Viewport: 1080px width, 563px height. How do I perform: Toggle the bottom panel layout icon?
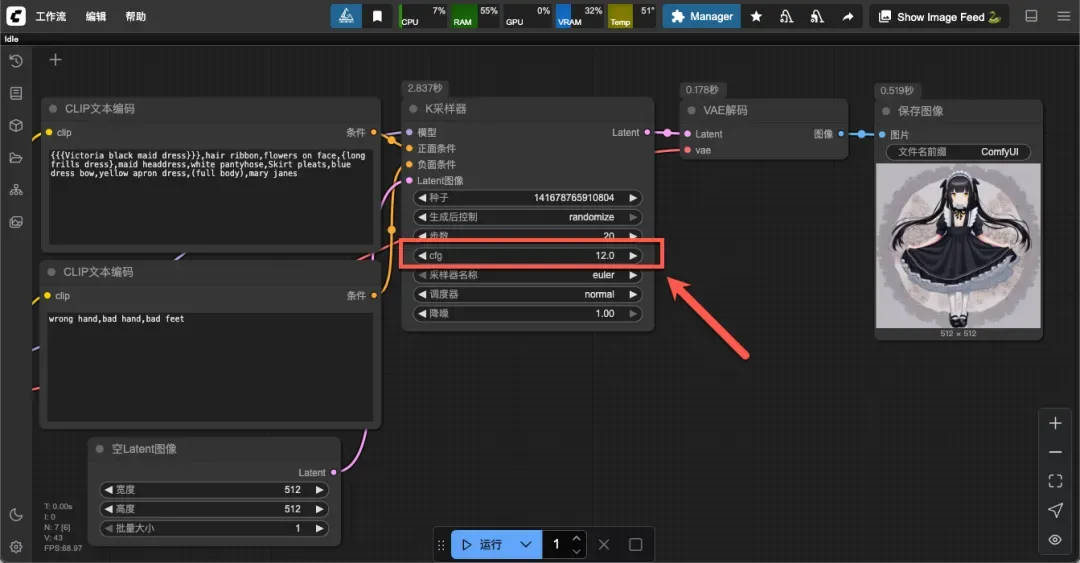coord(1031,16)
